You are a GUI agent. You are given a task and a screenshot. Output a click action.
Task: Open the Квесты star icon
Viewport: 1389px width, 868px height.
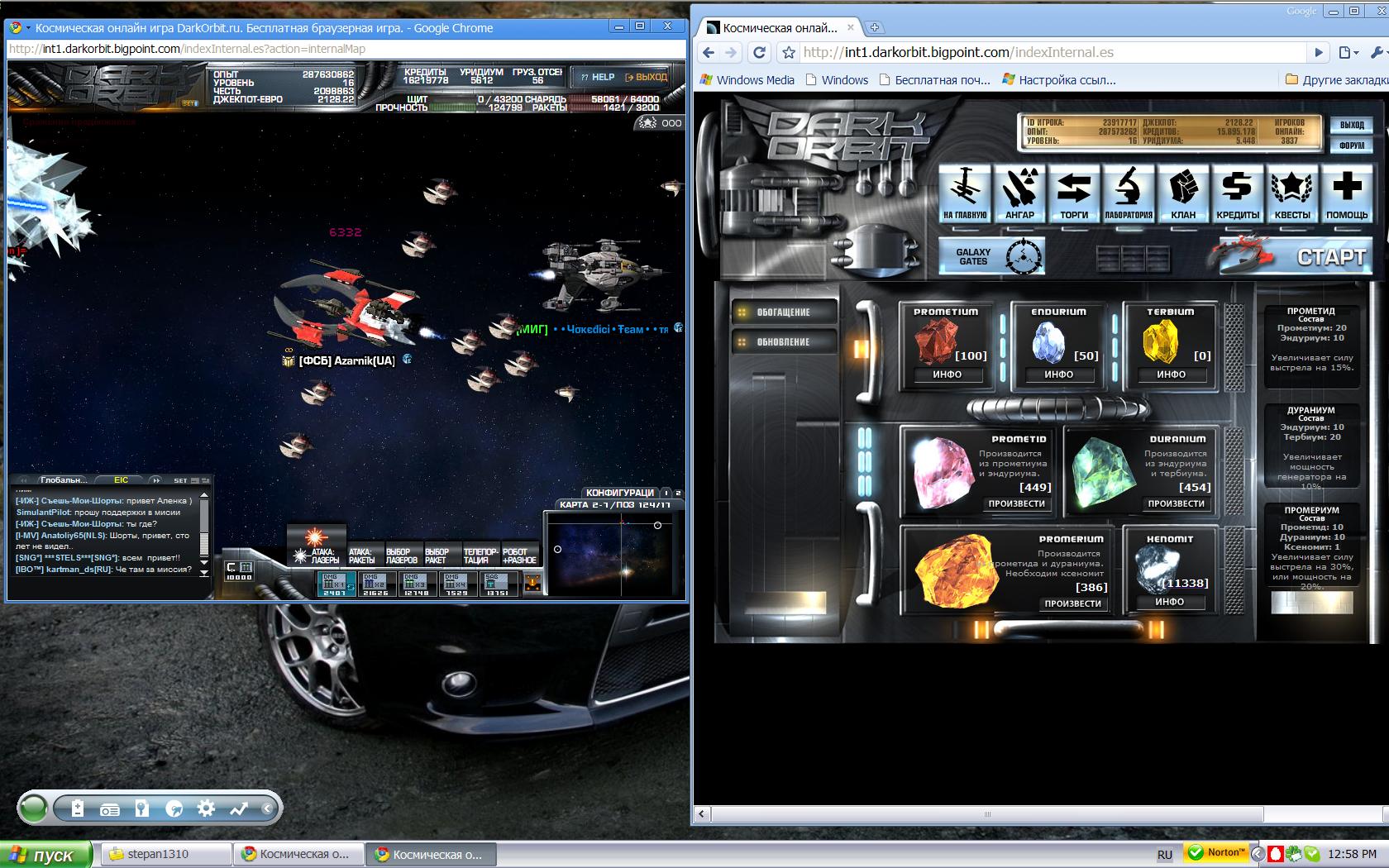tap(1292, 193)
